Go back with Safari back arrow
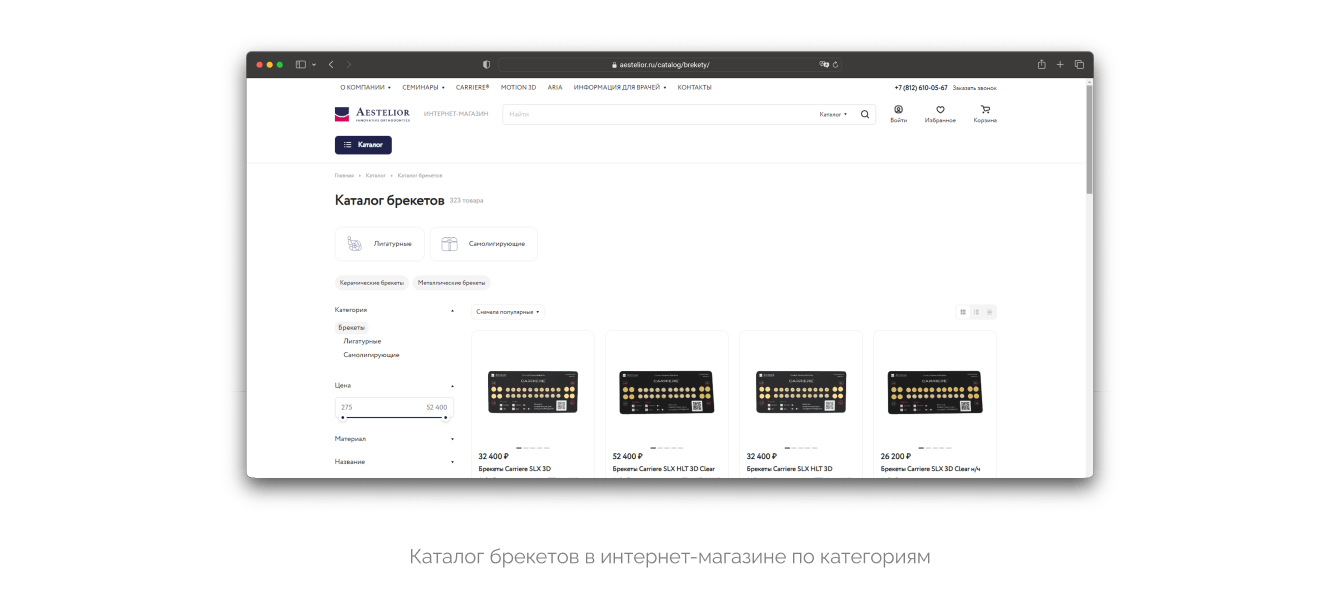 pos(331,64)
